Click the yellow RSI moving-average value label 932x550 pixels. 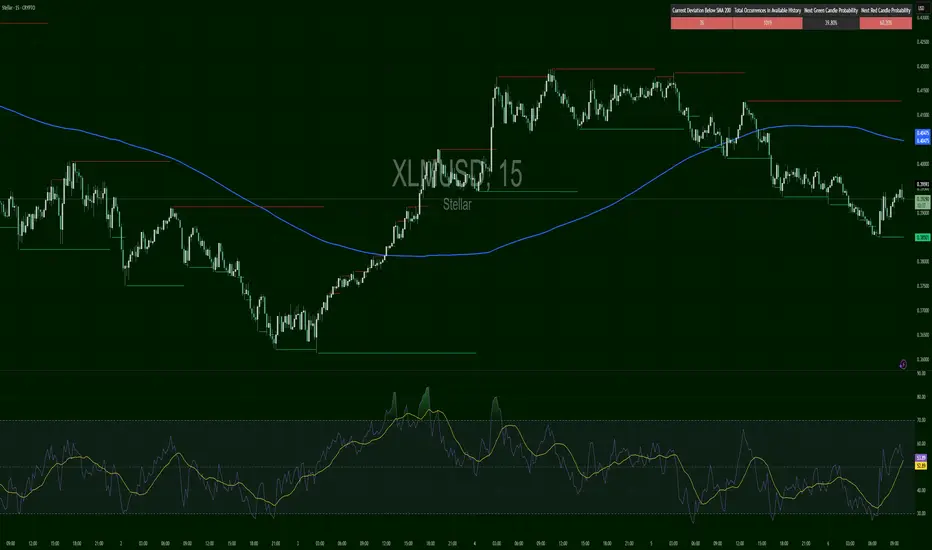921,466
